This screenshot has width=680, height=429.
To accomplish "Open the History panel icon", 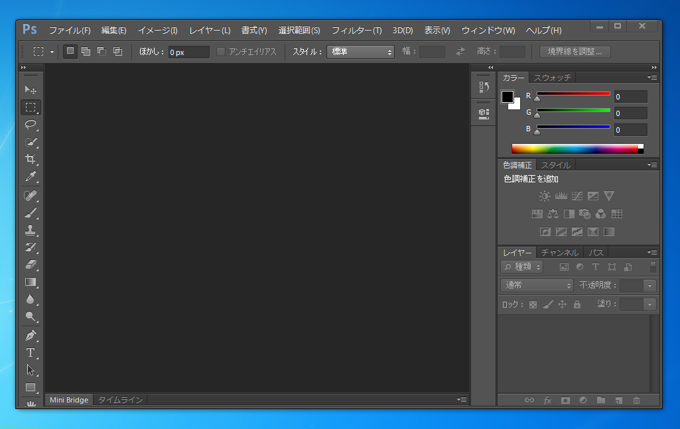I will coord(484,87).
